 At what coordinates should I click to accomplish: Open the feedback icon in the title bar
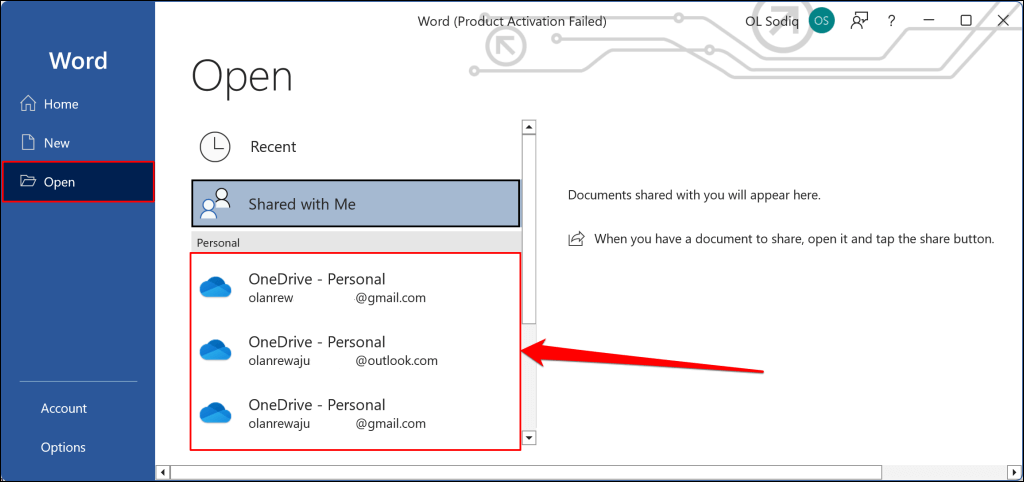tap(859, 21)
